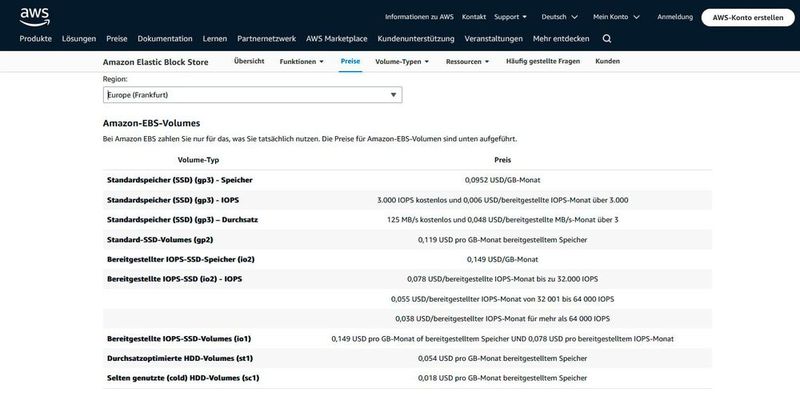Click the 125 MB/s kostenlos price text
800x400 pixels.
[x=503, y=220]
